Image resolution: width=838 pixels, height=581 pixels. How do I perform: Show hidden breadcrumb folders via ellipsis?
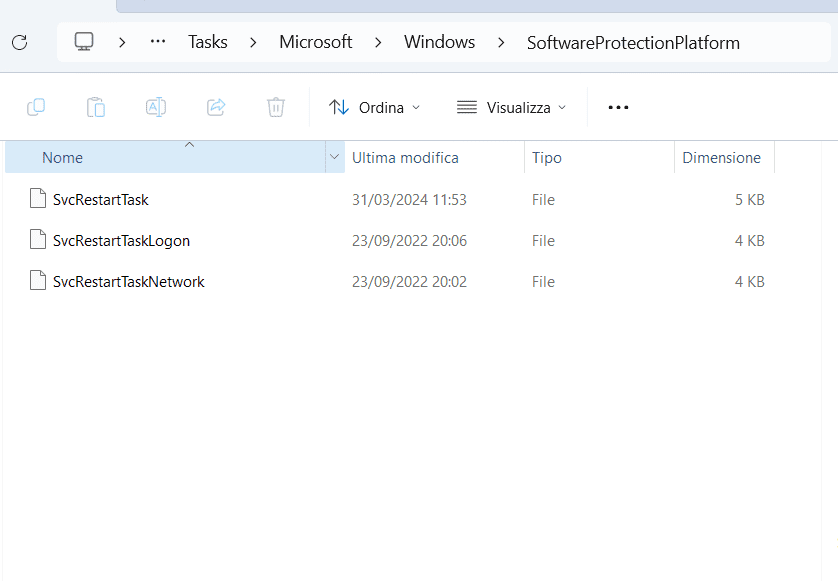pyautogui.click(x=157, y=42)
